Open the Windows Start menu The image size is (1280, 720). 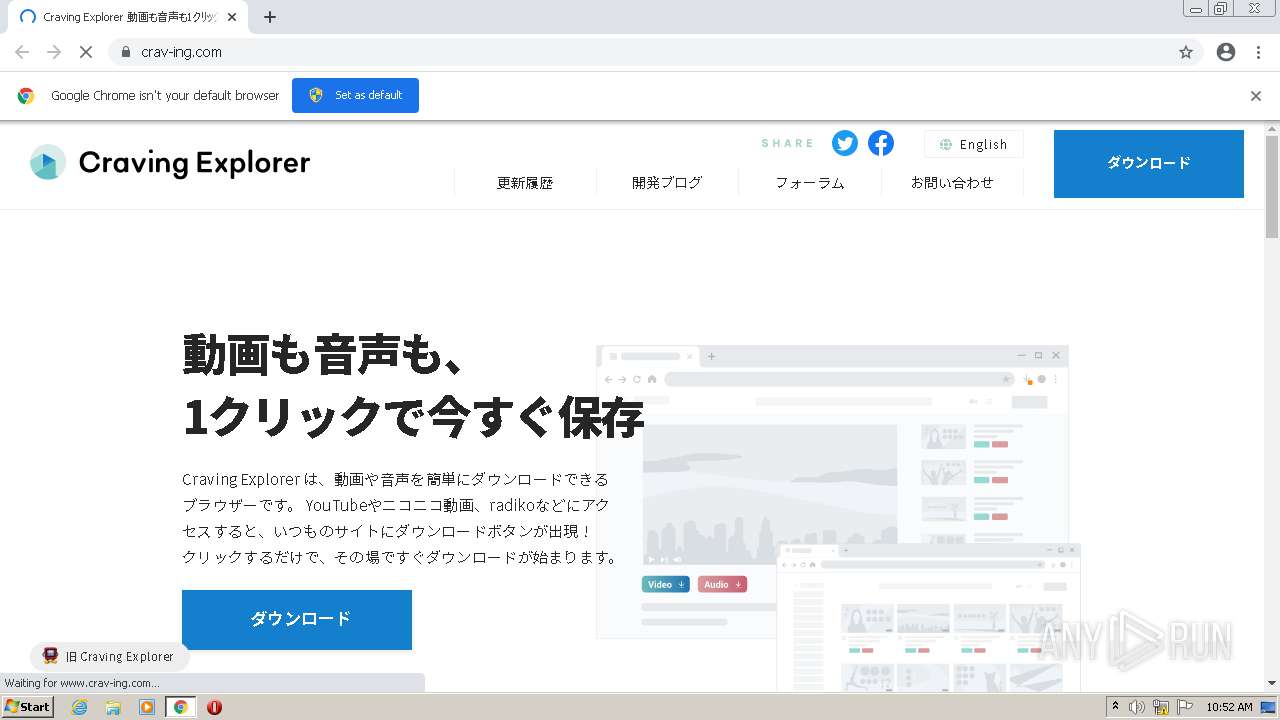[x=27, y=706]
